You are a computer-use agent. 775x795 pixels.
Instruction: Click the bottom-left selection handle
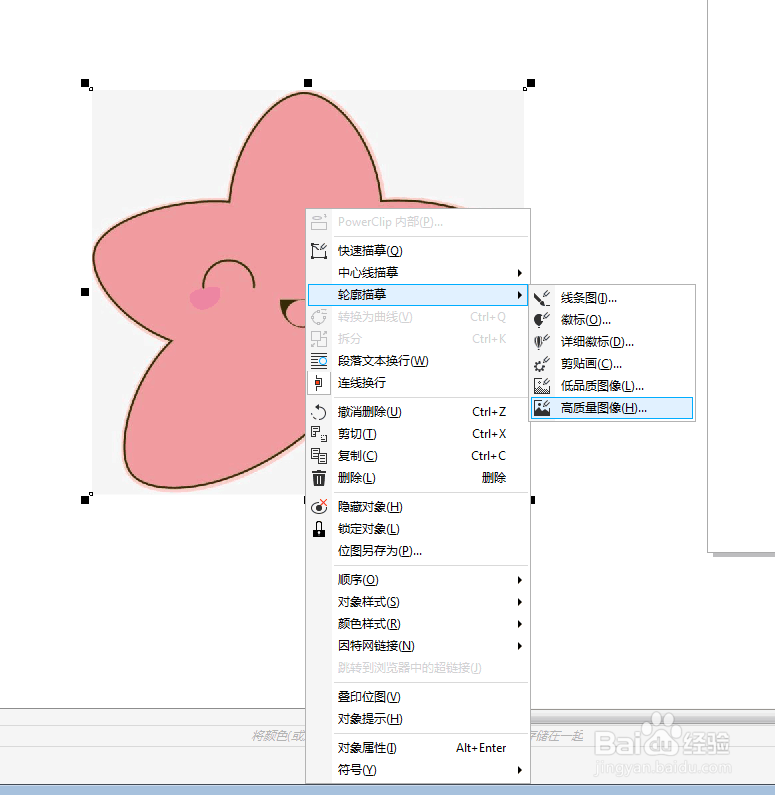tap(85, 500)
